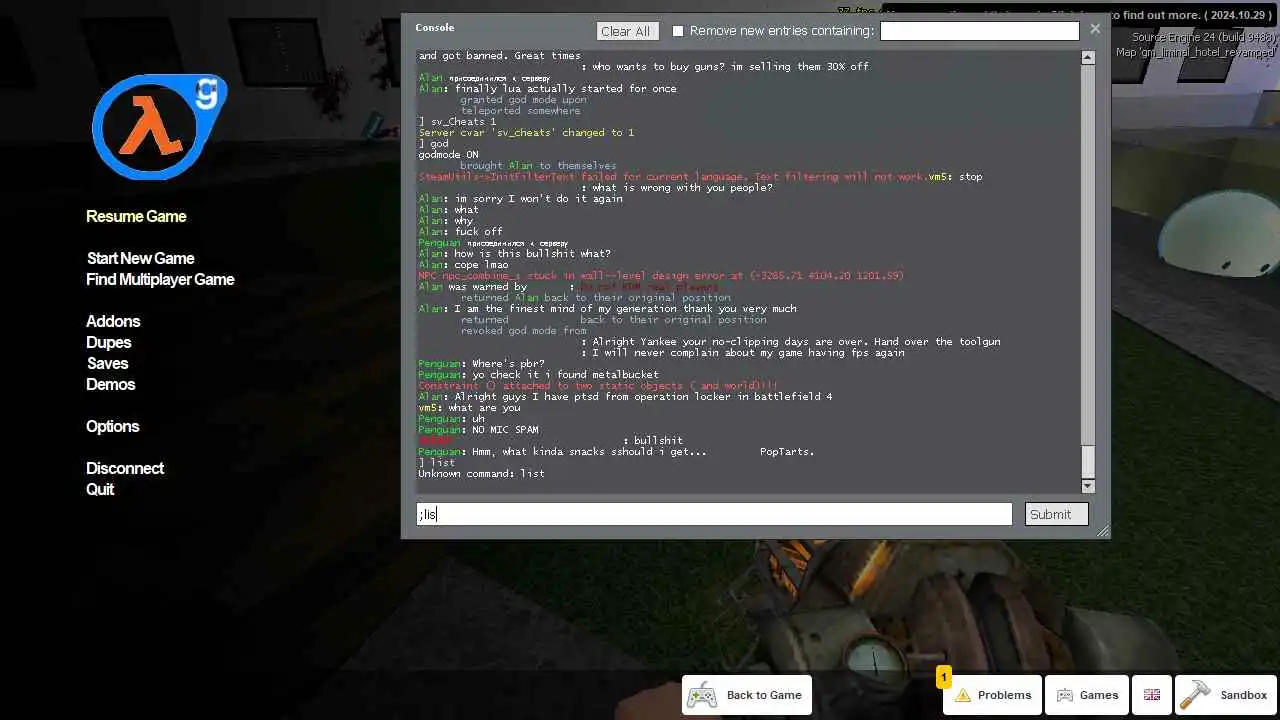Click the Console window title

click(434, 28)
